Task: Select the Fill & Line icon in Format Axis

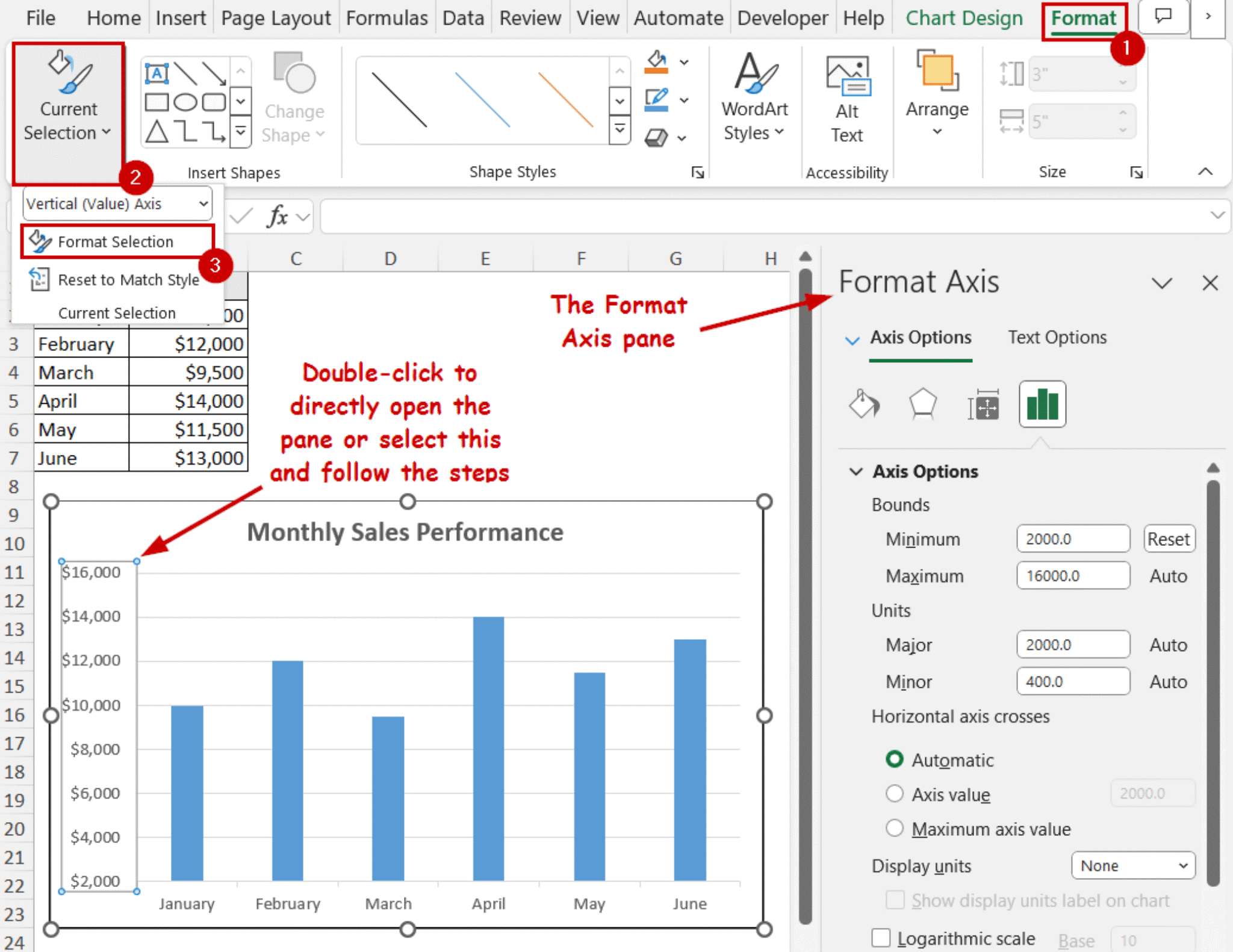Action: tap(863, 404)
